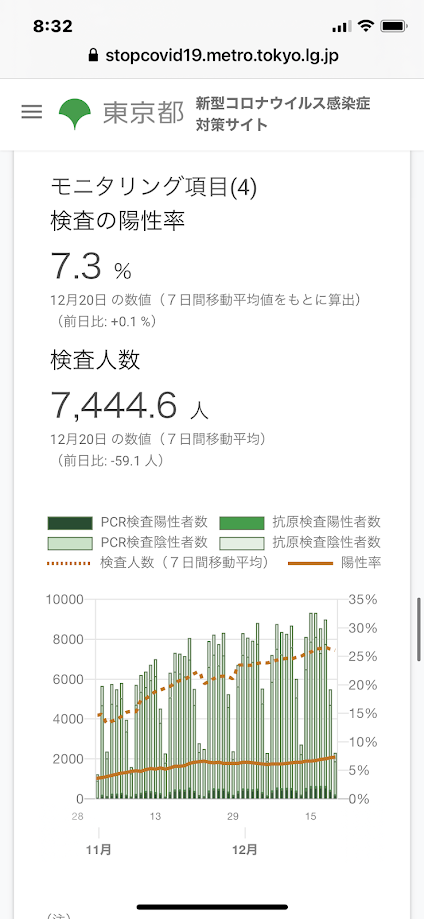Screen dimensions: 424x919
Task: Tap the stopcovid19.metro.tokyo.lg.jp address bar
Action: [x=212, y=56]
